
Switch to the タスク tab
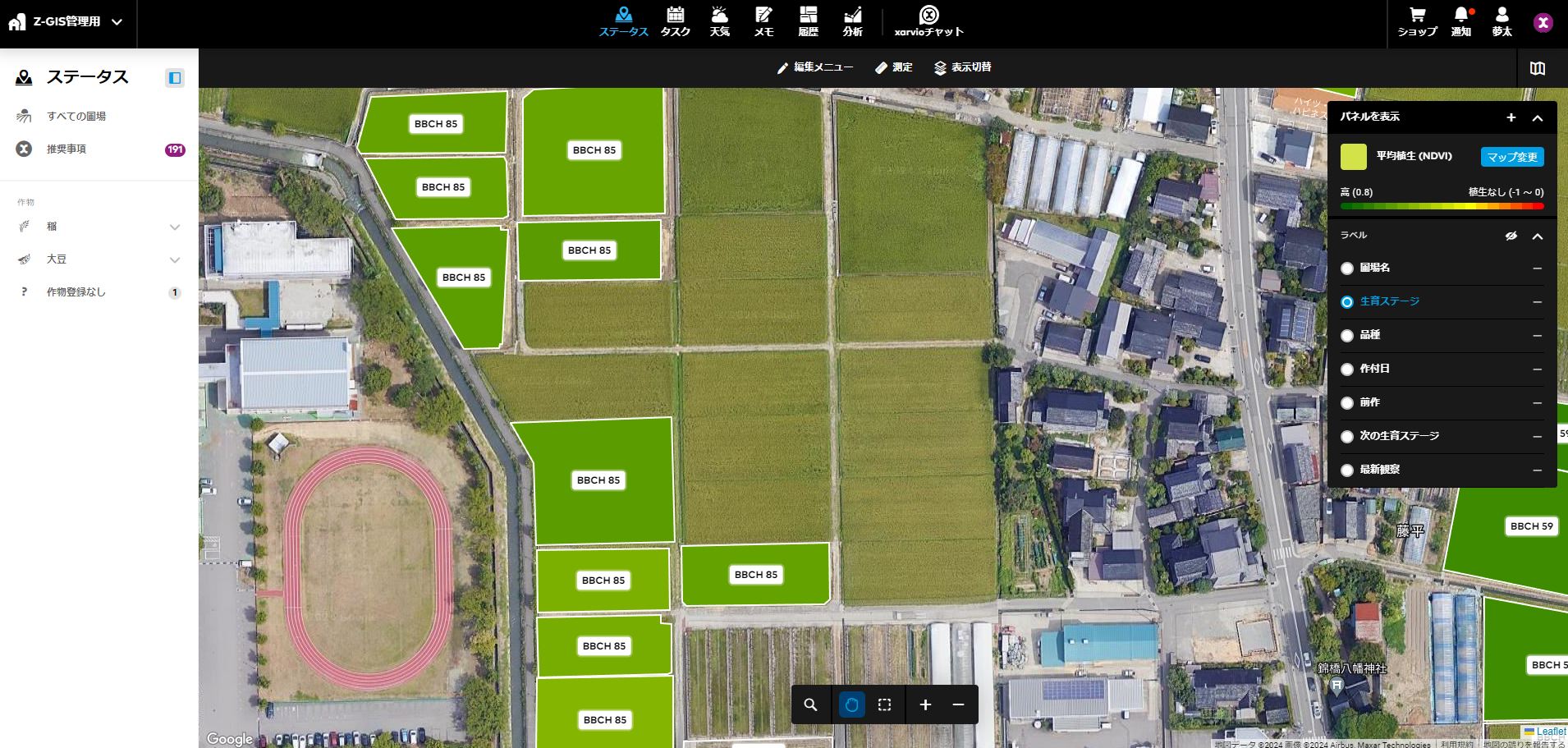[675, 21]
